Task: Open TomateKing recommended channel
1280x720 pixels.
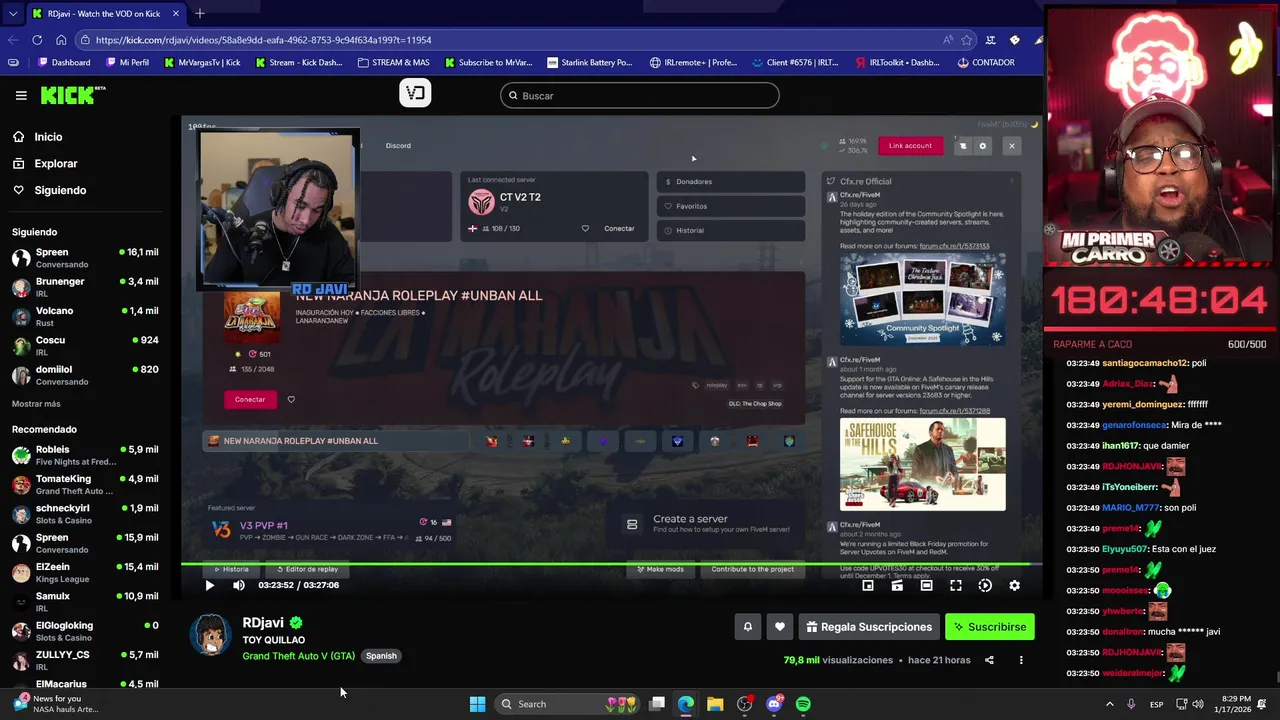Action: pos(85,485)
